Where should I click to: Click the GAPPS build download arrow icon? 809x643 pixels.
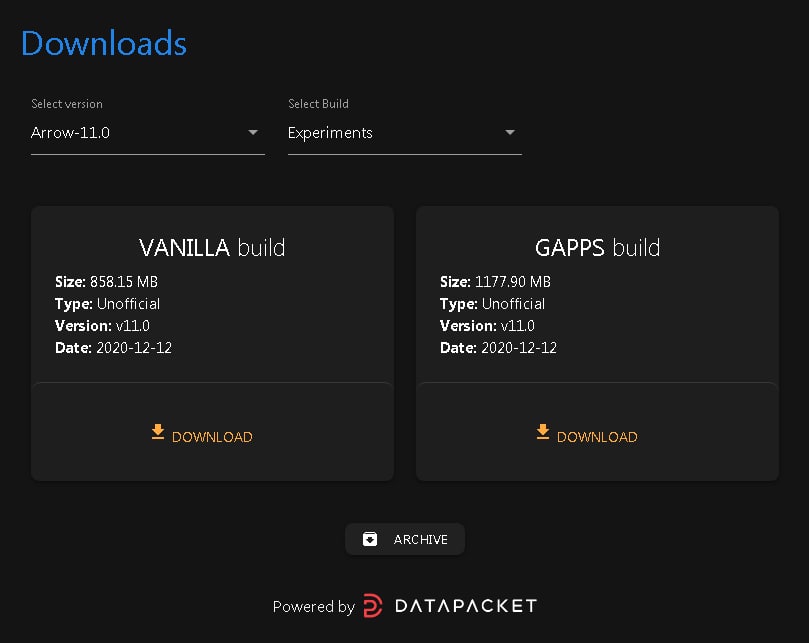tap(543, 432)
